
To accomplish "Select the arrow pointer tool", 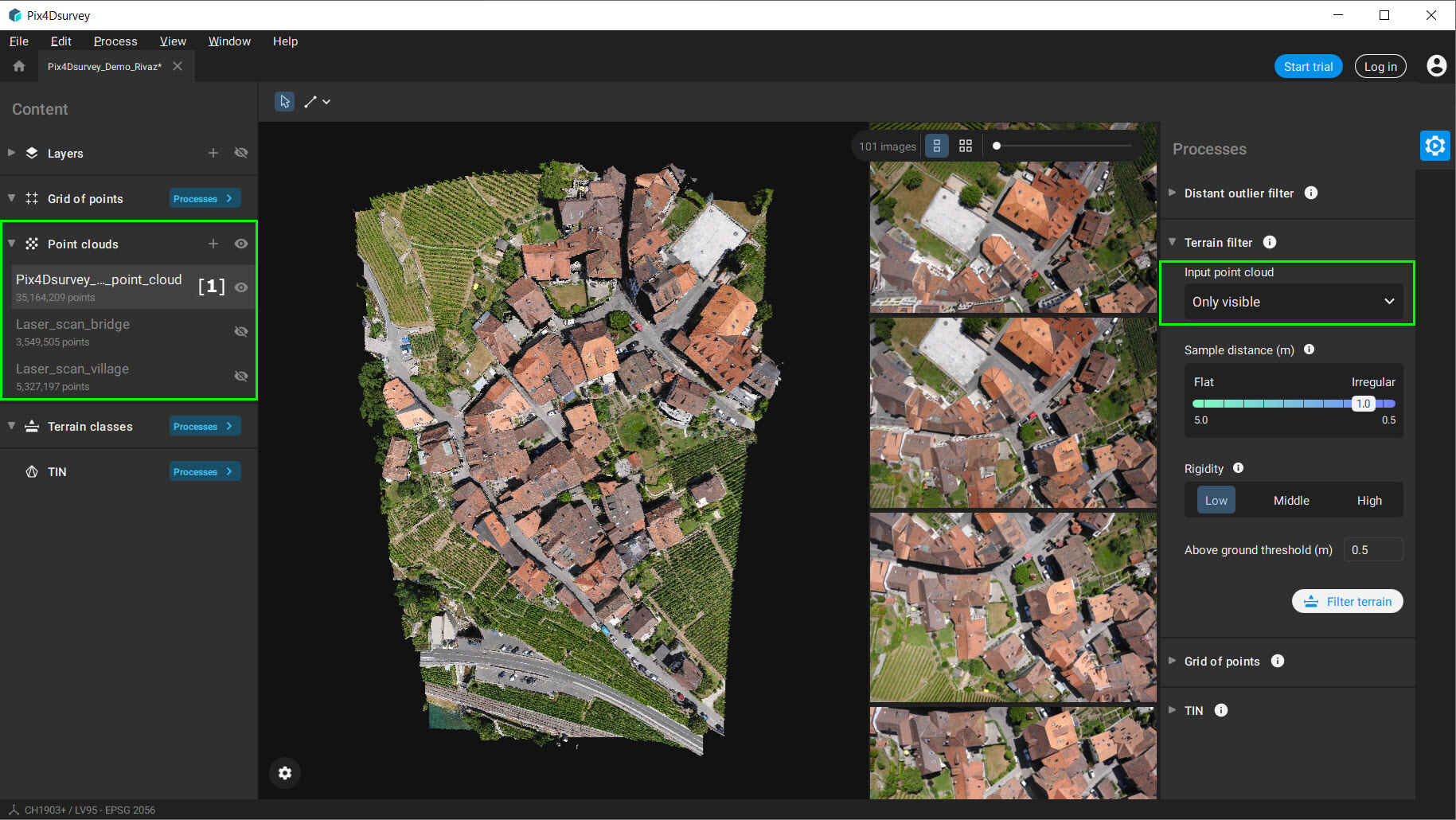I will tap(284, 102).
